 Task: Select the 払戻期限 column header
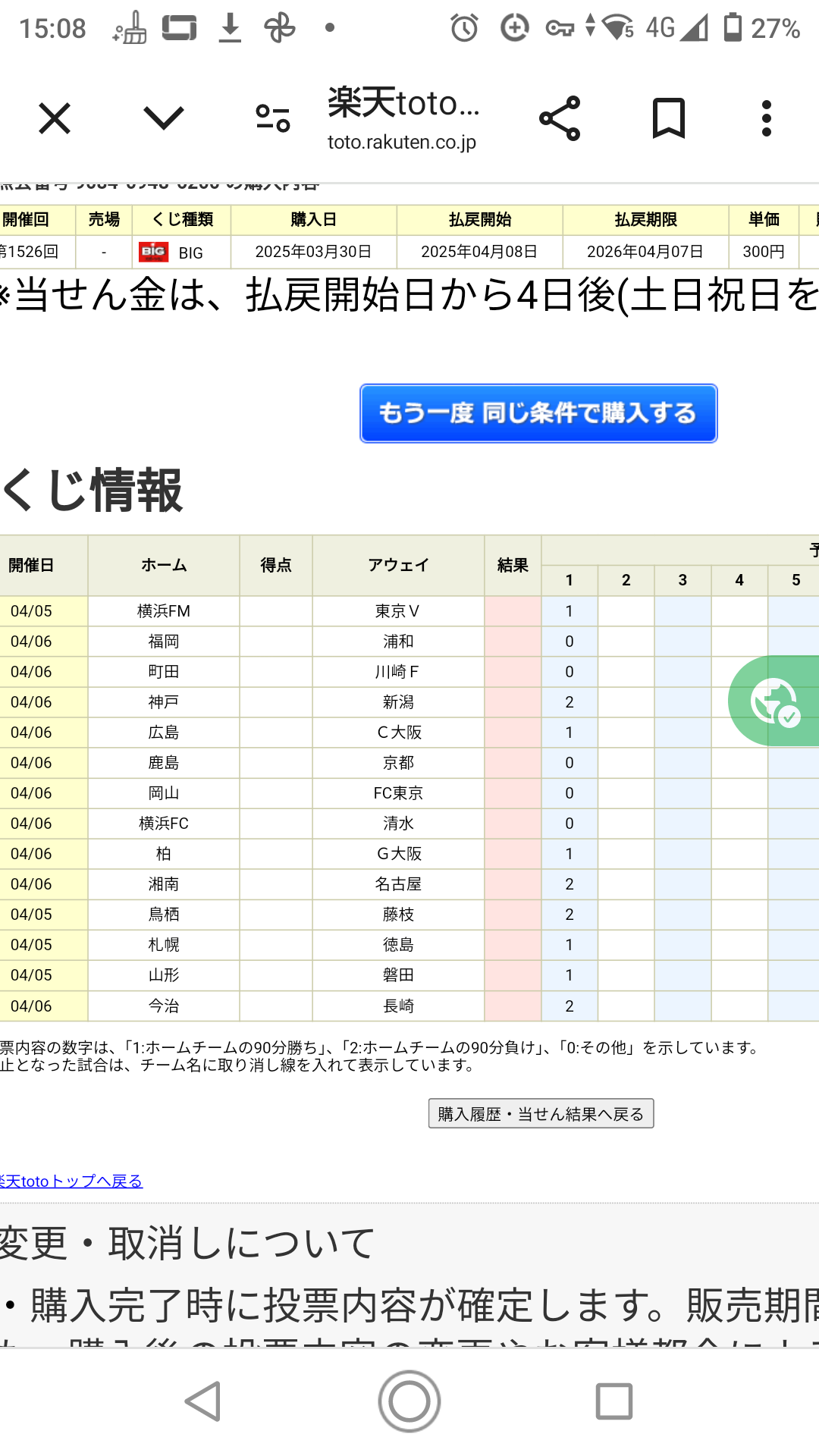pyautogui.click(x=646, y=220)
